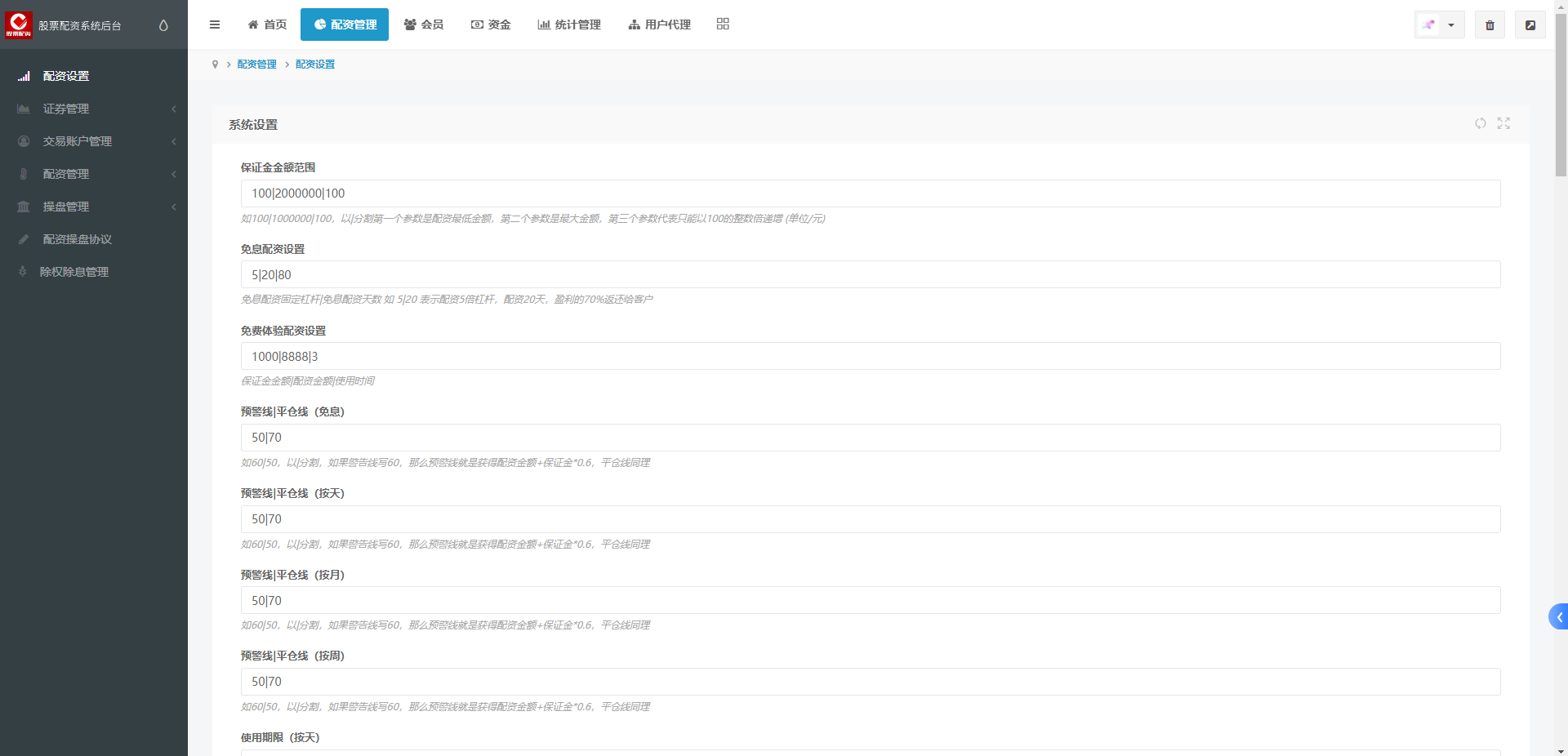
Task: Expand 证券管理 in the sidebar
Action: (94, 109)
